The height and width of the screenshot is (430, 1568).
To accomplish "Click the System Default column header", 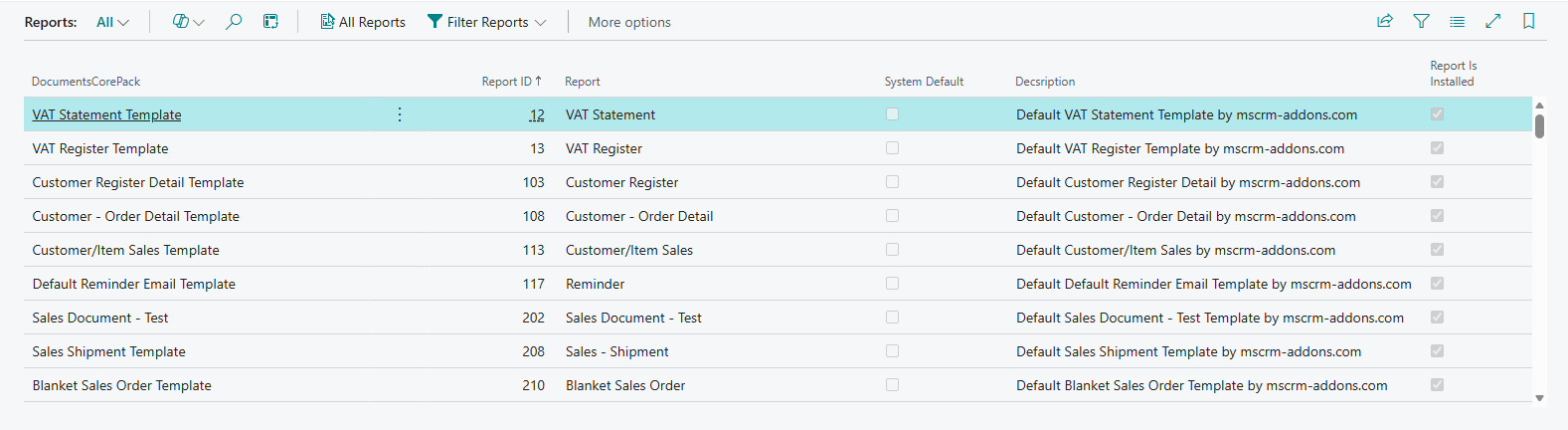I will coord(924,82).
